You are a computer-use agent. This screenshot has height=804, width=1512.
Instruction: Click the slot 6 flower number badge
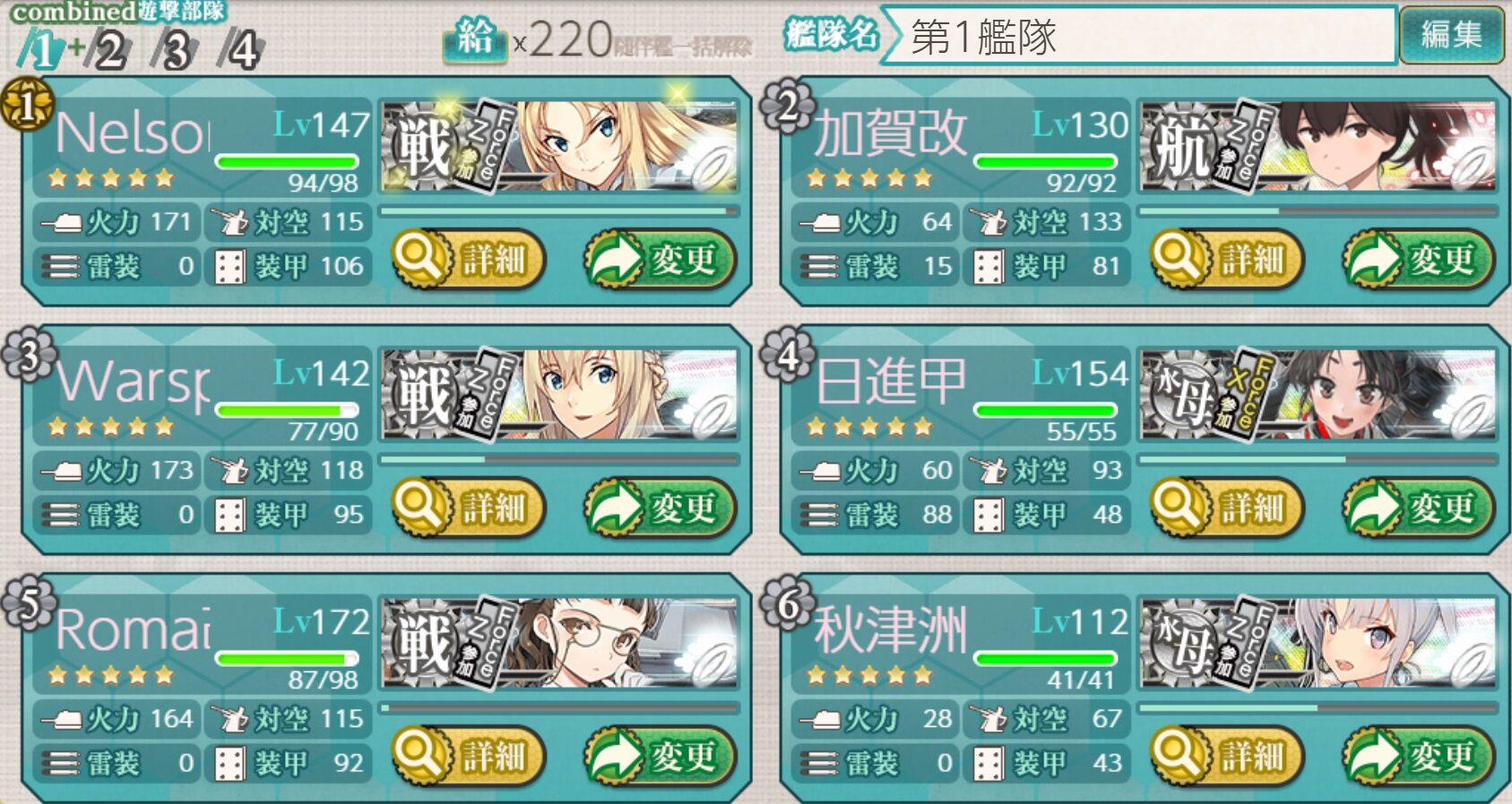[x=786, y=603]
